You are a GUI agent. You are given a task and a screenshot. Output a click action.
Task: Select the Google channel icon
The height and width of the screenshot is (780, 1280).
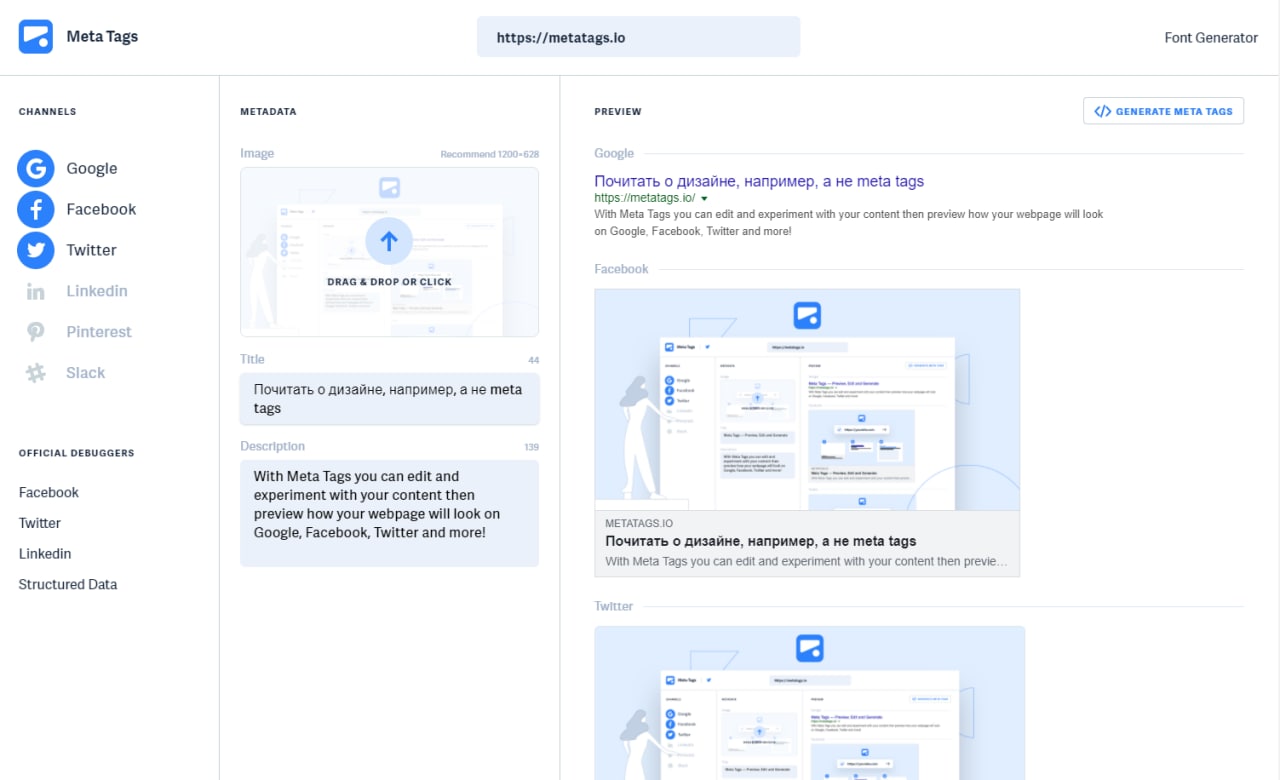pos(36,168)
